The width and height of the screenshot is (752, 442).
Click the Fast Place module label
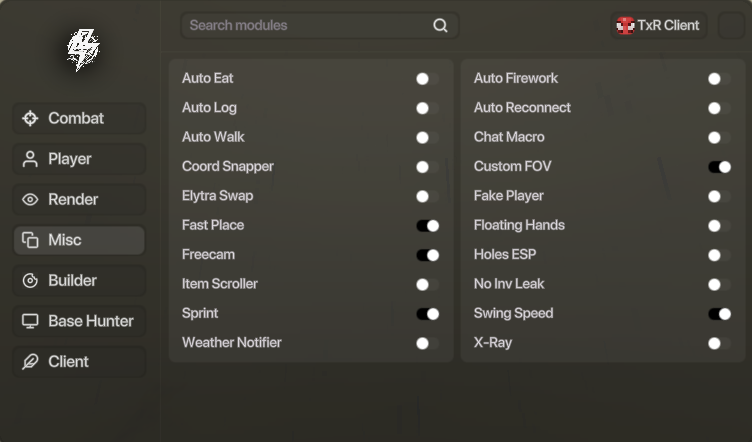click(x=213, y=225)
